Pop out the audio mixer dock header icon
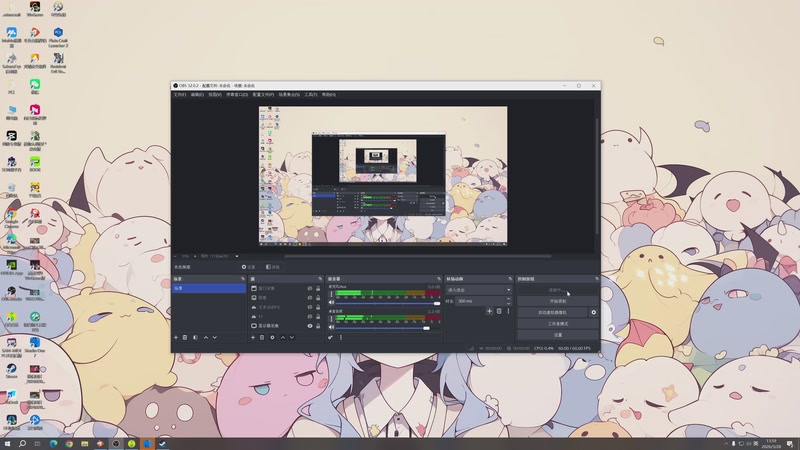 point(439,279)
